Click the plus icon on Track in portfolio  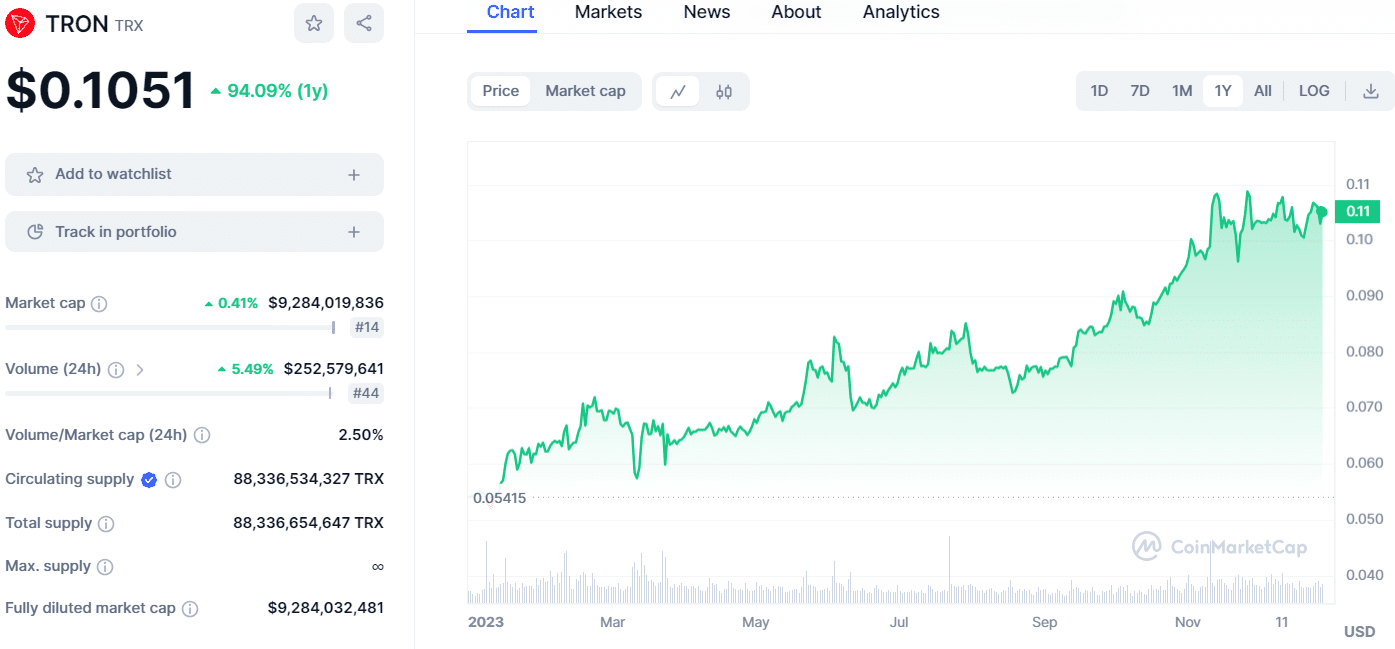354,232
